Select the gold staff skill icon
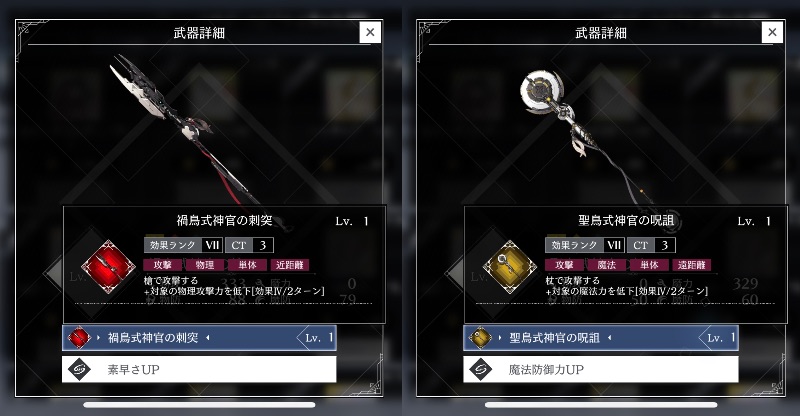800x416 pixels. 510,266
